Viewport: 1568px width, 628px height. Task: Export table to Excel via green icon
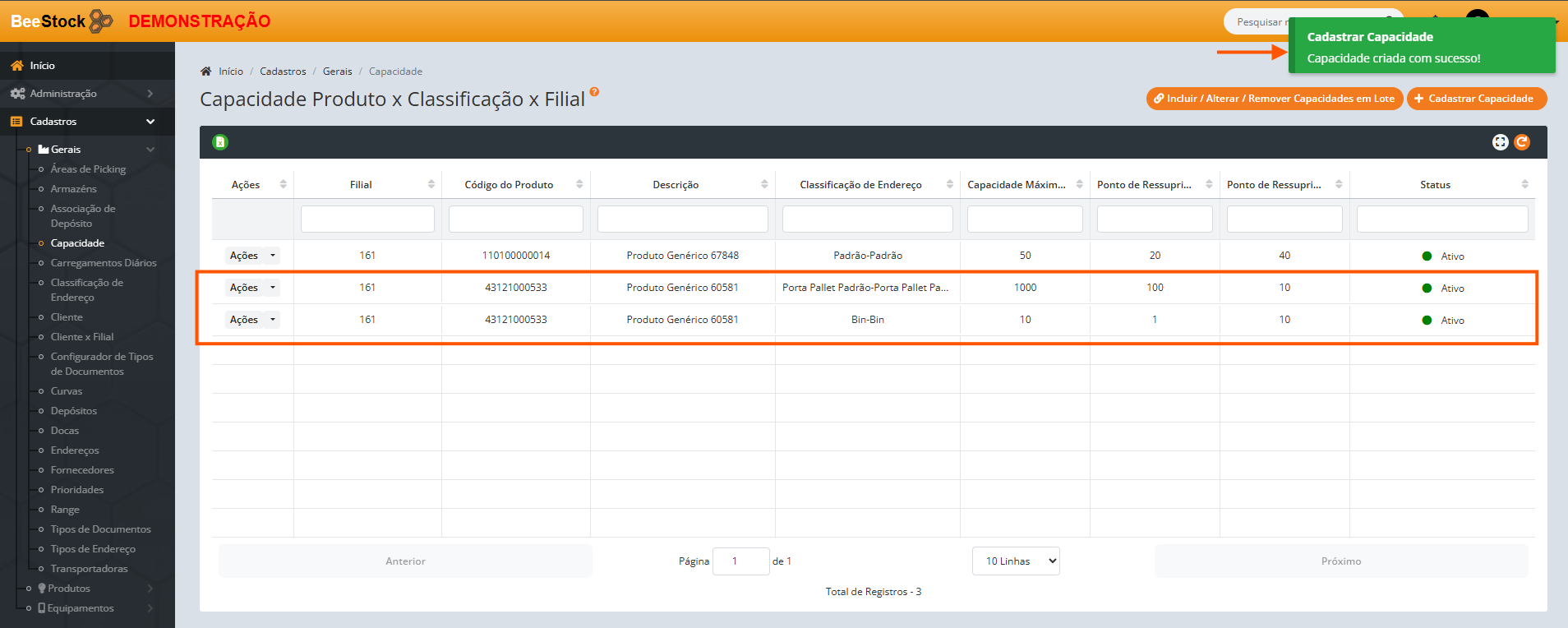tap(220, 142)
